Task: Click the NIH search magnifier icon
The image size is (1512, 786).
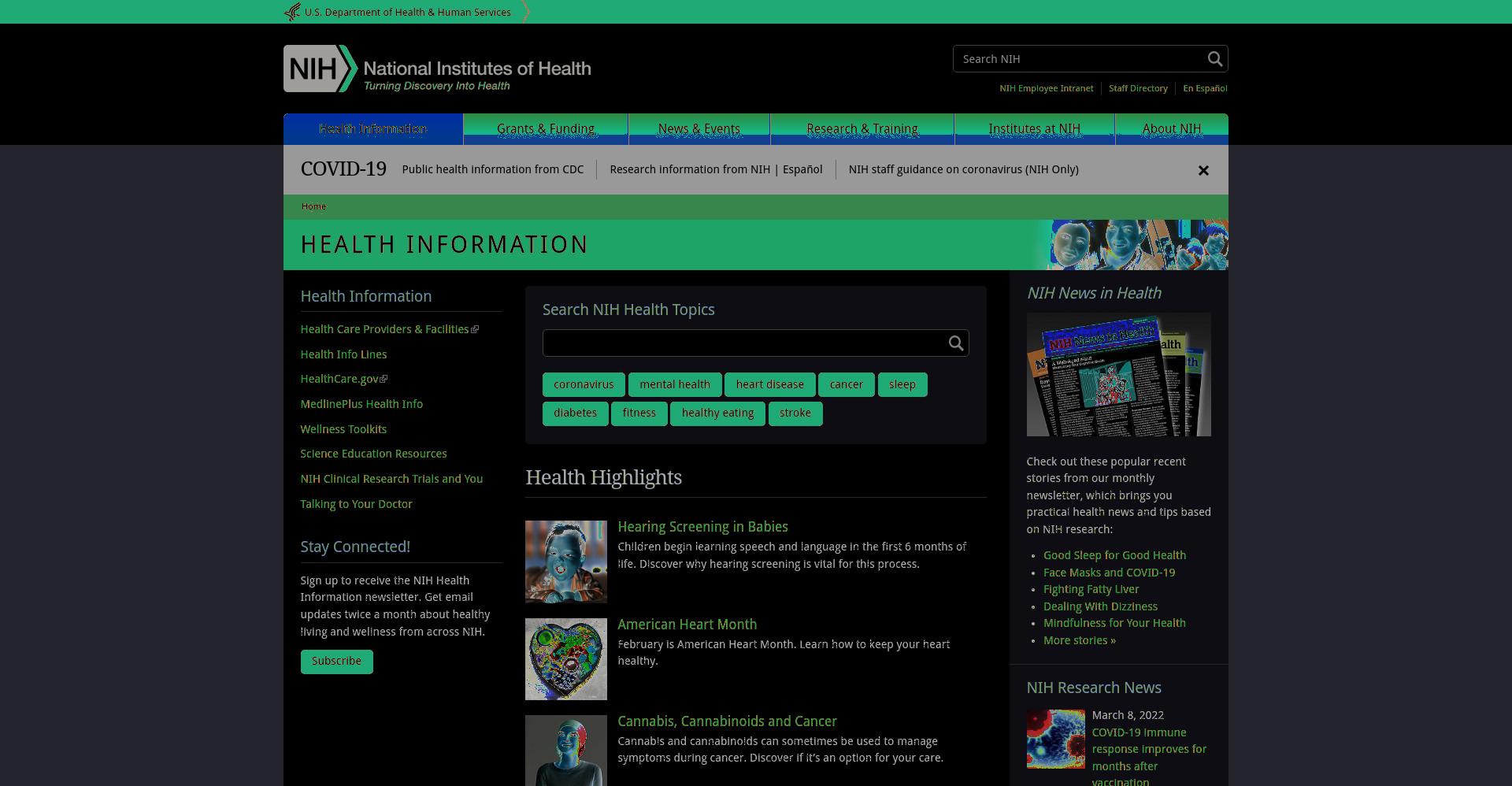Action: point(1215,59)
